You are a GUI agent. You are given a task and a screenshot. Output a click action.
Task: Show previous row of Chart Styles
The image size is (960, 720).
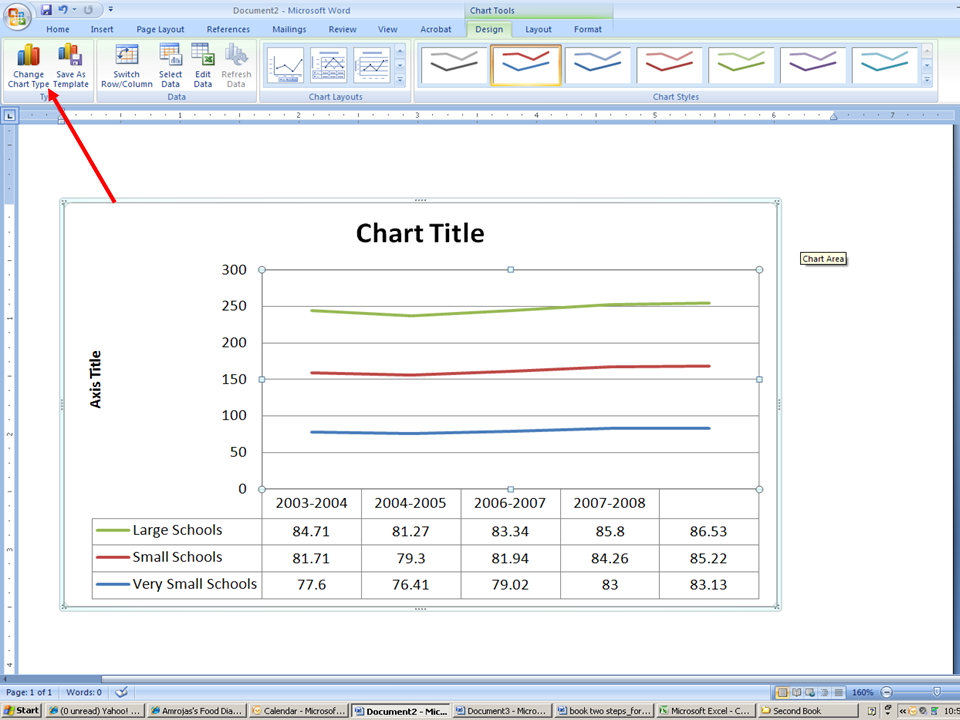[x=927, y=51]
